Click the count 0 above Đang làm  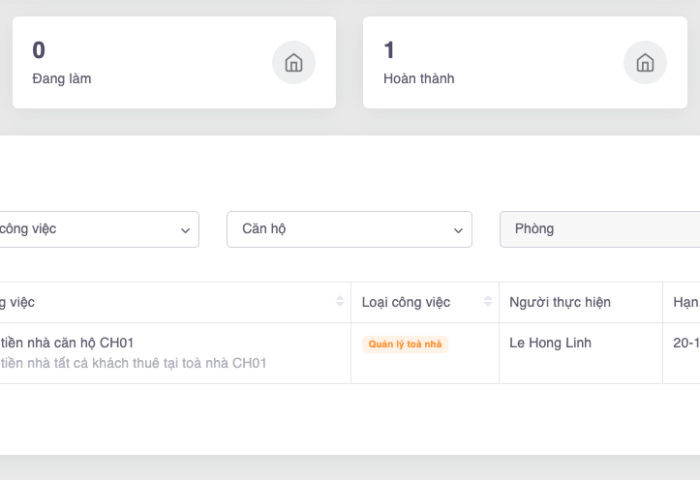coord(39,50)
